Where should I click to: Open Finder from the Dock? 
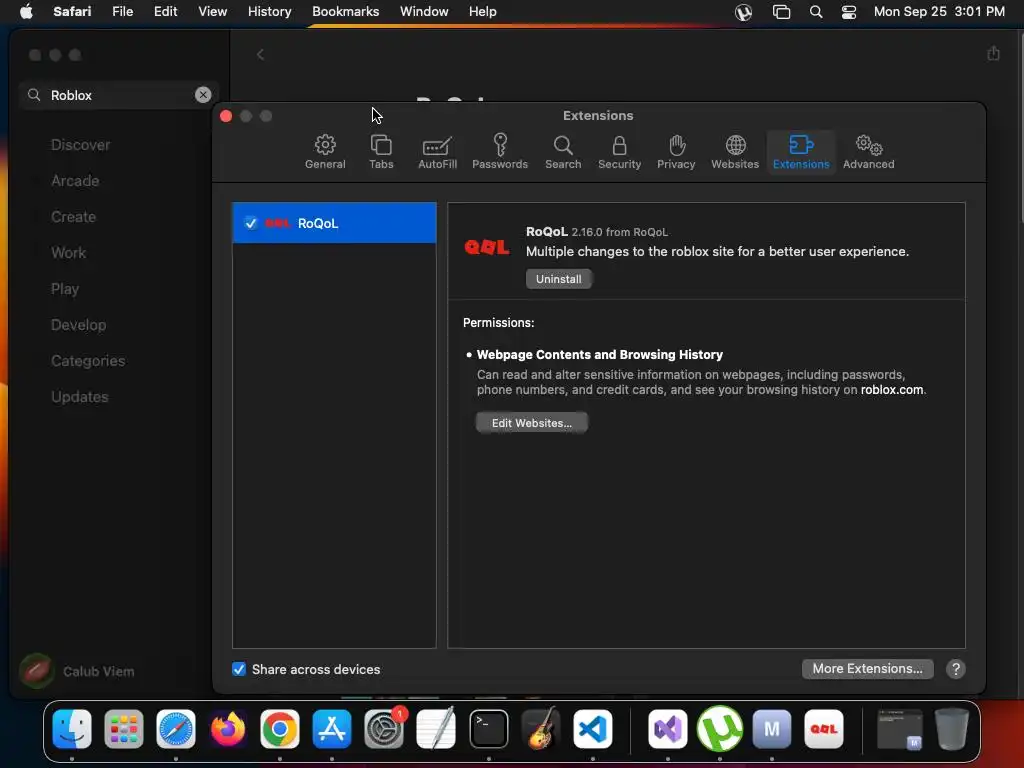(x=72, y=729)
